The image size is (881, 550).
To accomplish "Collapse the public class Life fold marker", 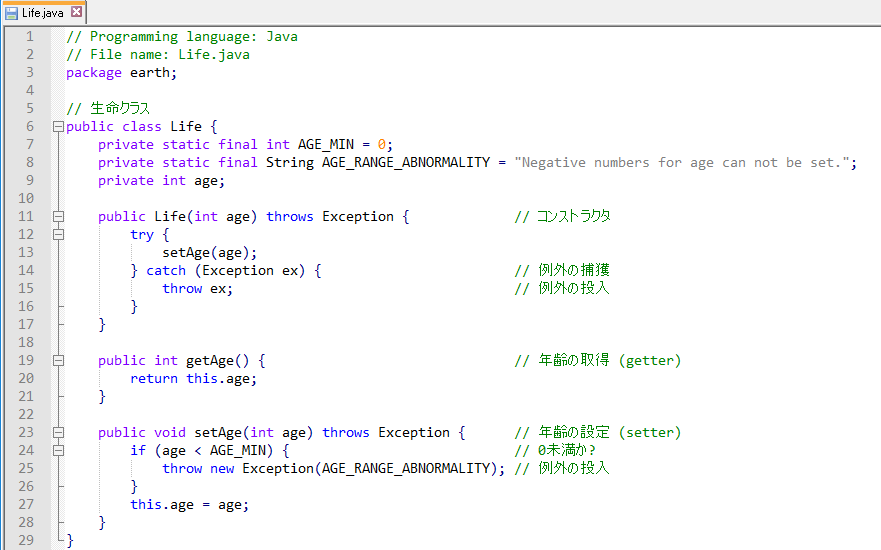I will (58, 126).
